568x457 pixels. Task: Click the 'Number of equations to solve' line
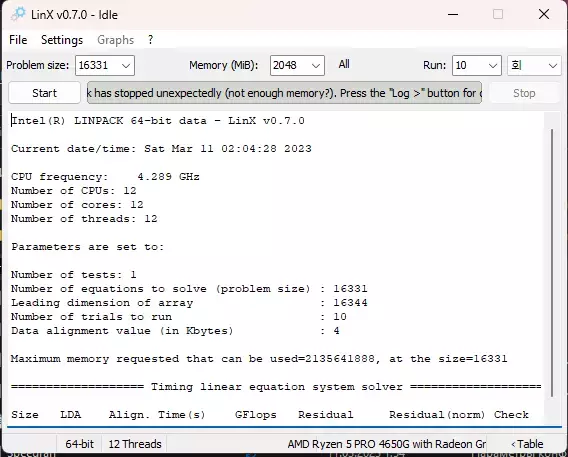[189, 289]
